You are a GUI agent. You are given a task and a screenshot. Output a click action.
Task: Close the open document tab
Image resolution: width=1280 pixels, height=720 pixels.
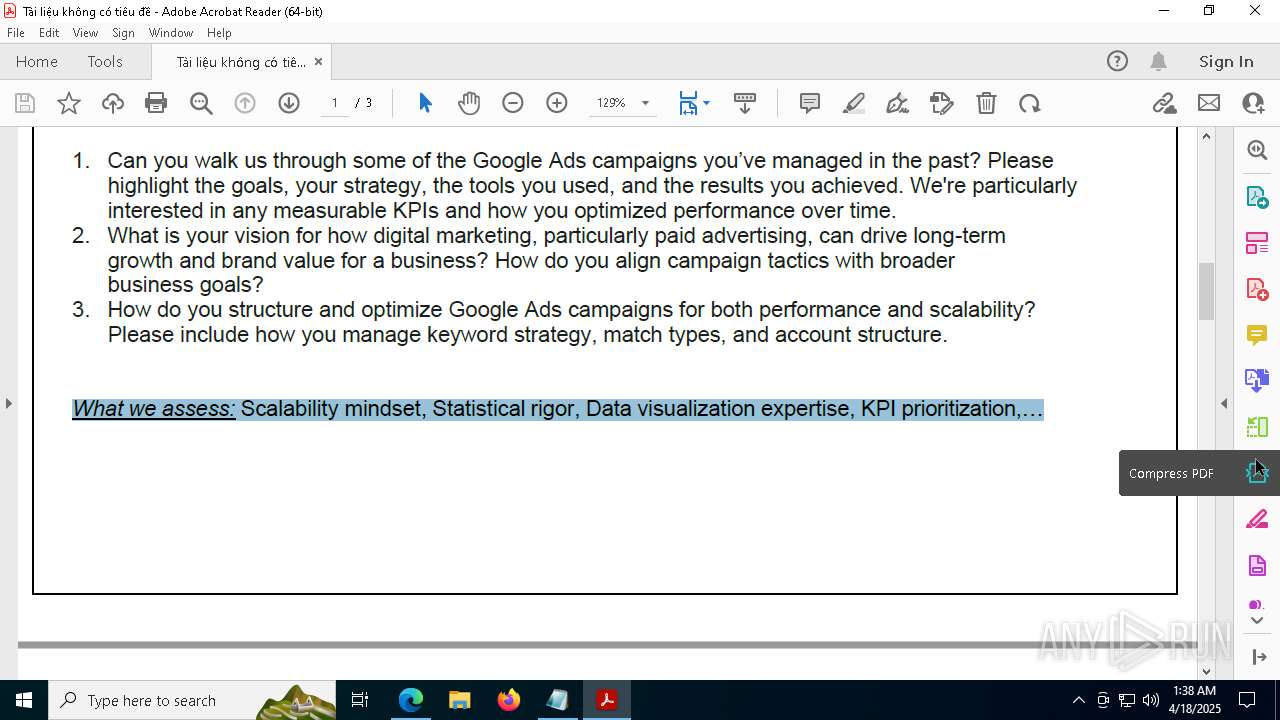(x=318, y=62)
